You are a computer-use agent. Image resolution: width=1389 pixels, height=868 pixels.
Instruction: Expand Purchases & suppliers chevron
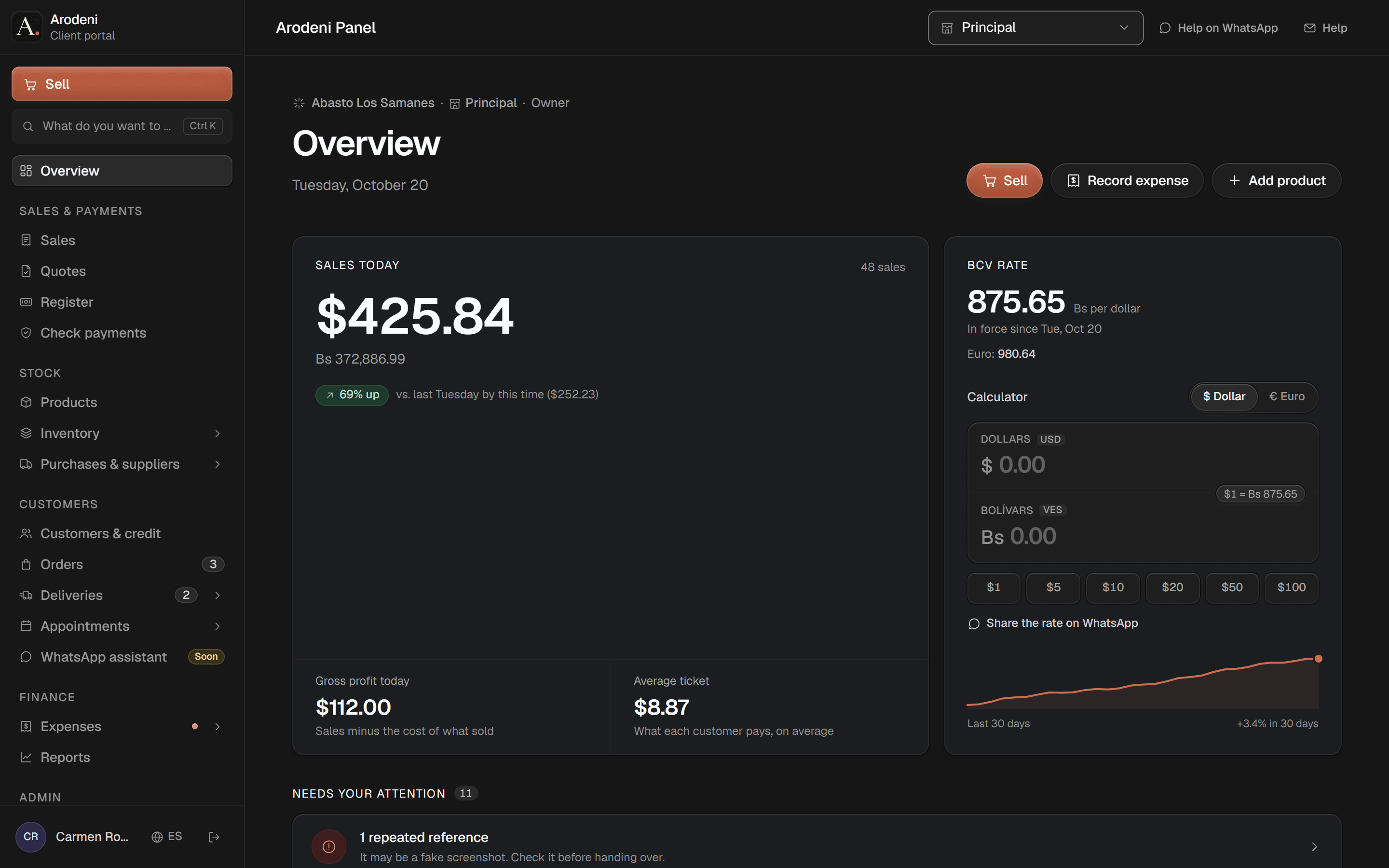[218, 464]
